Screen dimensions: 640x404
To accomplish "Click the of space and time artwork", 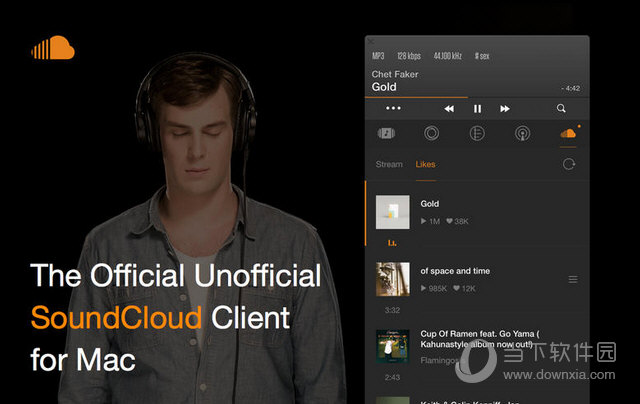I will click(393, 279).
